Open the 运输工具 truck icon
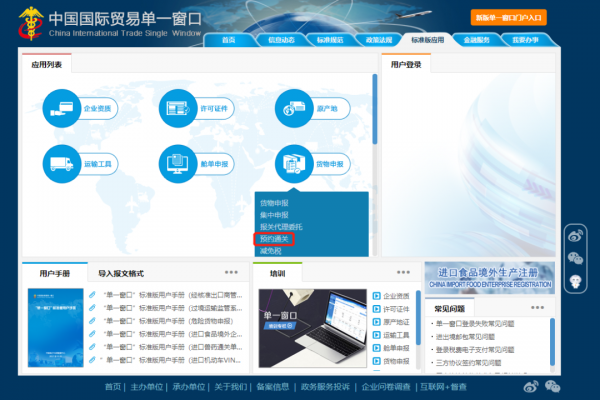Image resolution: width=600 pixels, height=400 pixels. click(62, 162)
